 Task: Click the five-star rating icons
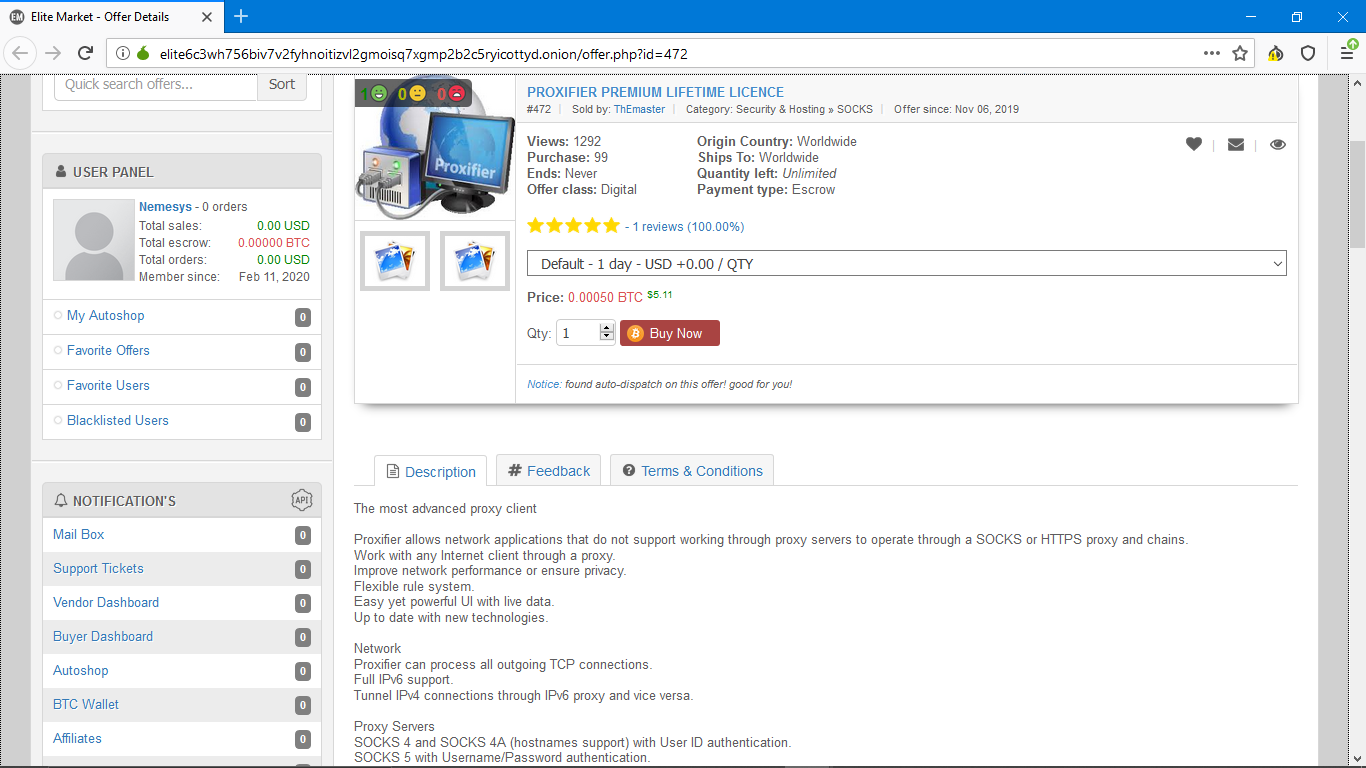573,226
